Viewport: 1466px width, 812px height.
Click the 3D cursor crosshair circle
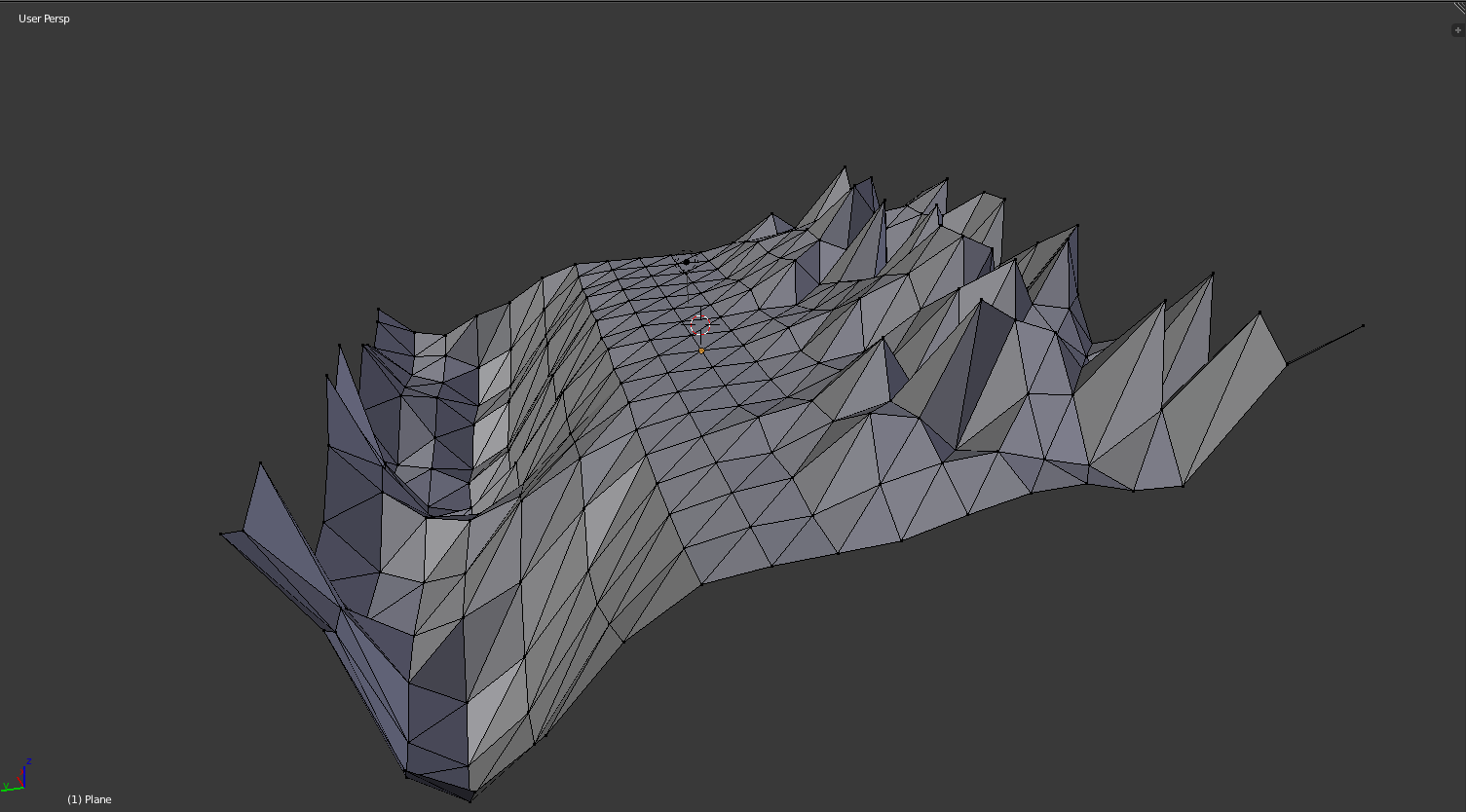(700, 324)
